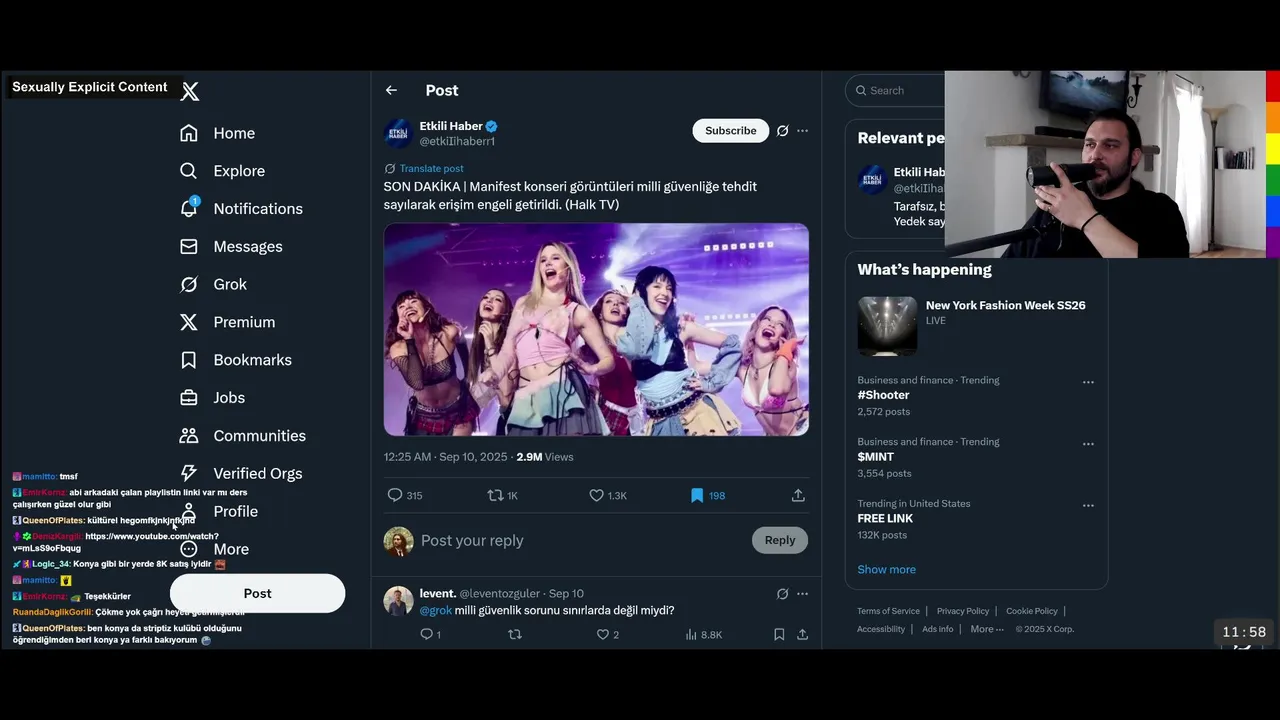Open the More options for #Shooter trend
1280x720 pixels.
tap(1088, 382)
